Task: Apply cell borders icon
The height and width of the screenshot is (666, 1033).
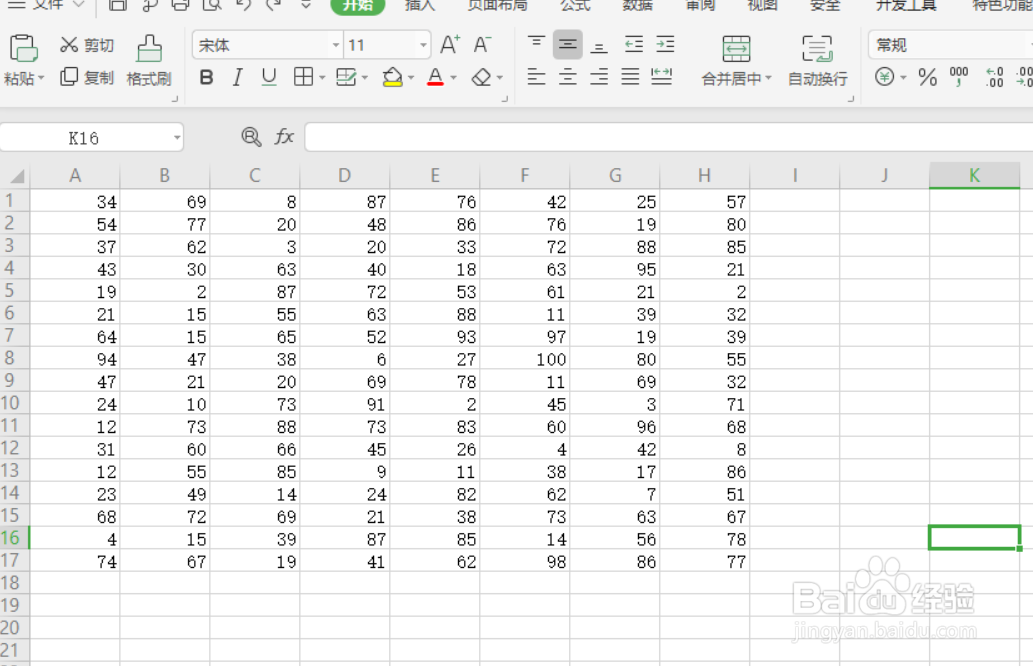Action: (x=303, y=77)
